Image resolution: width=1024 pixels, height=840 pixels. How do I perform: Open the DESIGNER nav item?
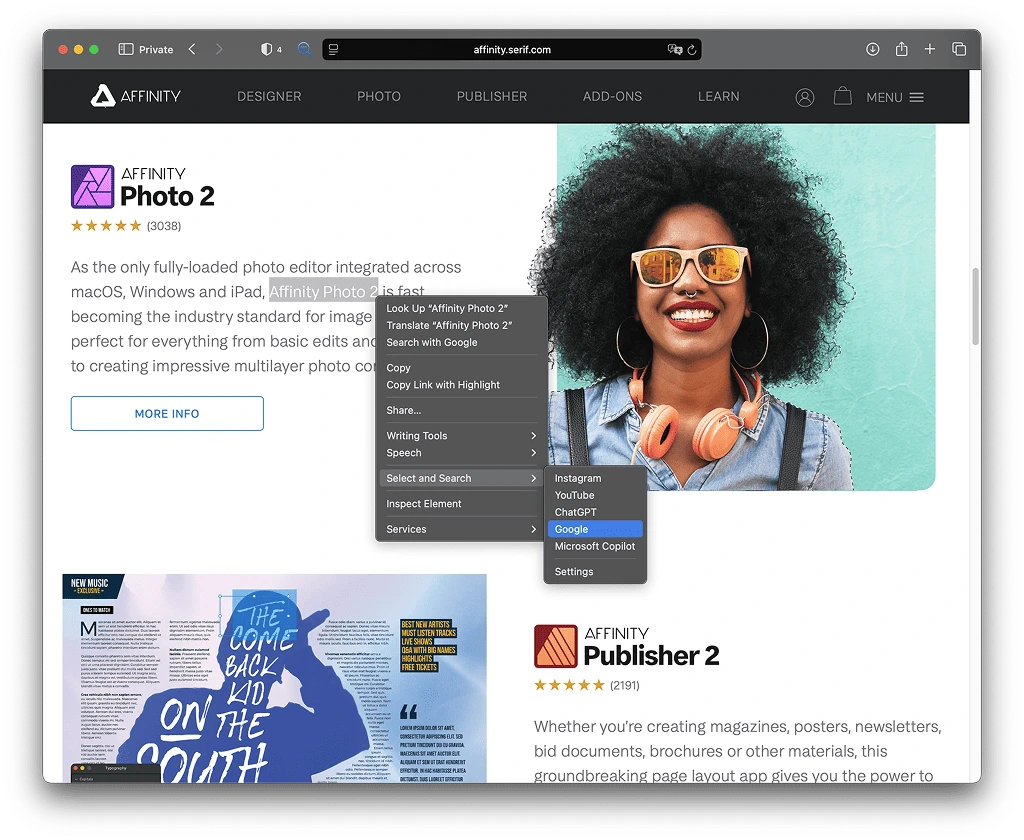coord(269,97)
